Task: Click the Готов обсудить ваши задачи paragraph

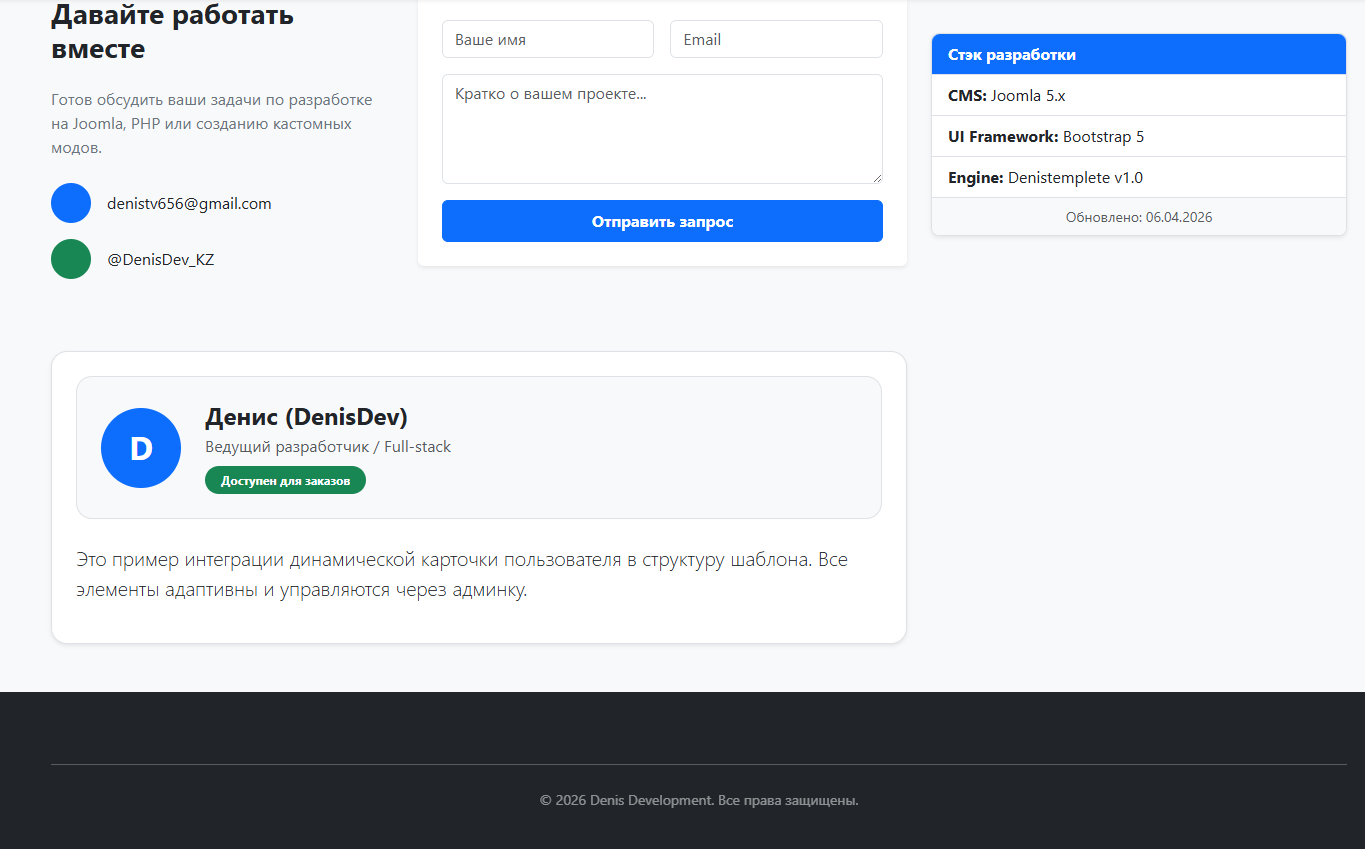Action: pyautogui.click(x=212, y=124)
